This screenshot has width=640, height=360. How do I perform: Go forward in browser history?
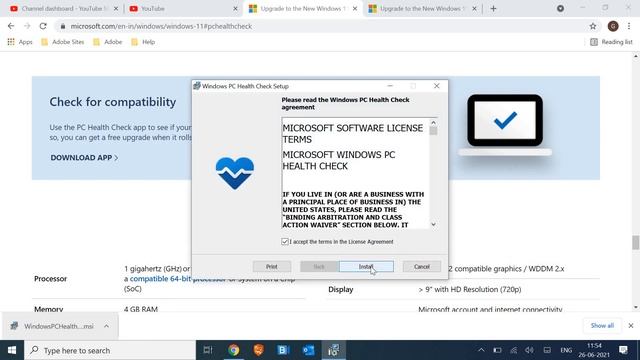27,26
